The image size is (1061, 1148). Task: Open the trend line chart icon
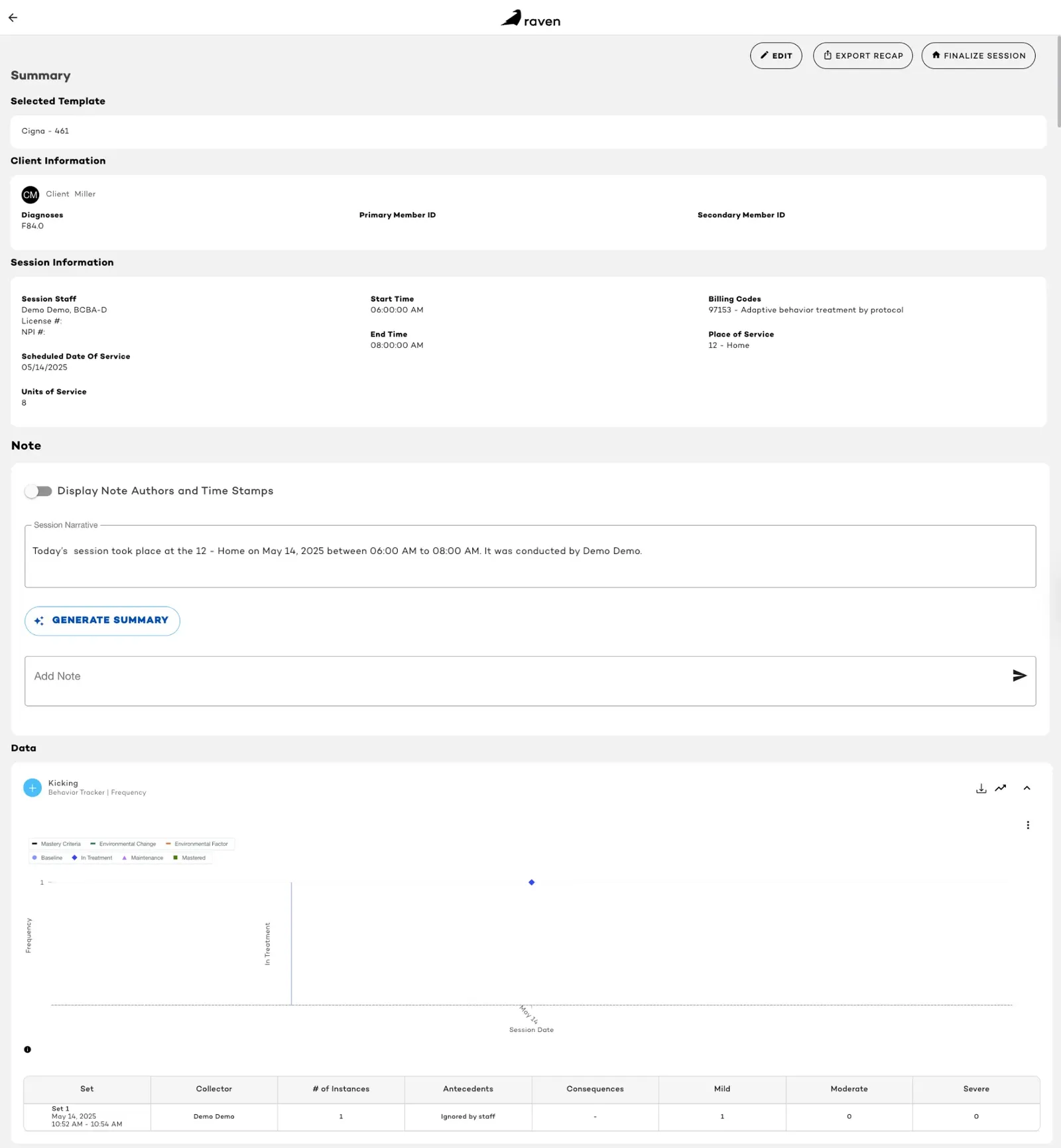coord(1001,788)
